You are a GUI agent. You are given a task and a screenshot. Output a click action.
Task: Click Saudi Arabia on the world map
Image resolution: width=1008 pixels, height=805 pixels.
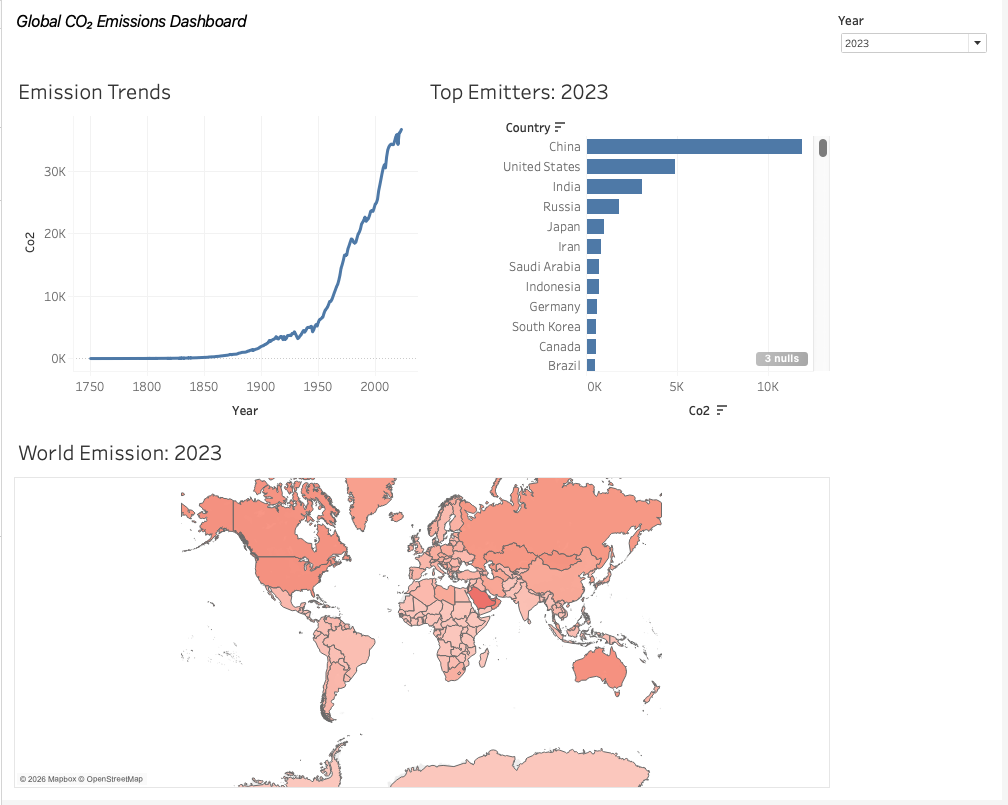pos(483,600)
